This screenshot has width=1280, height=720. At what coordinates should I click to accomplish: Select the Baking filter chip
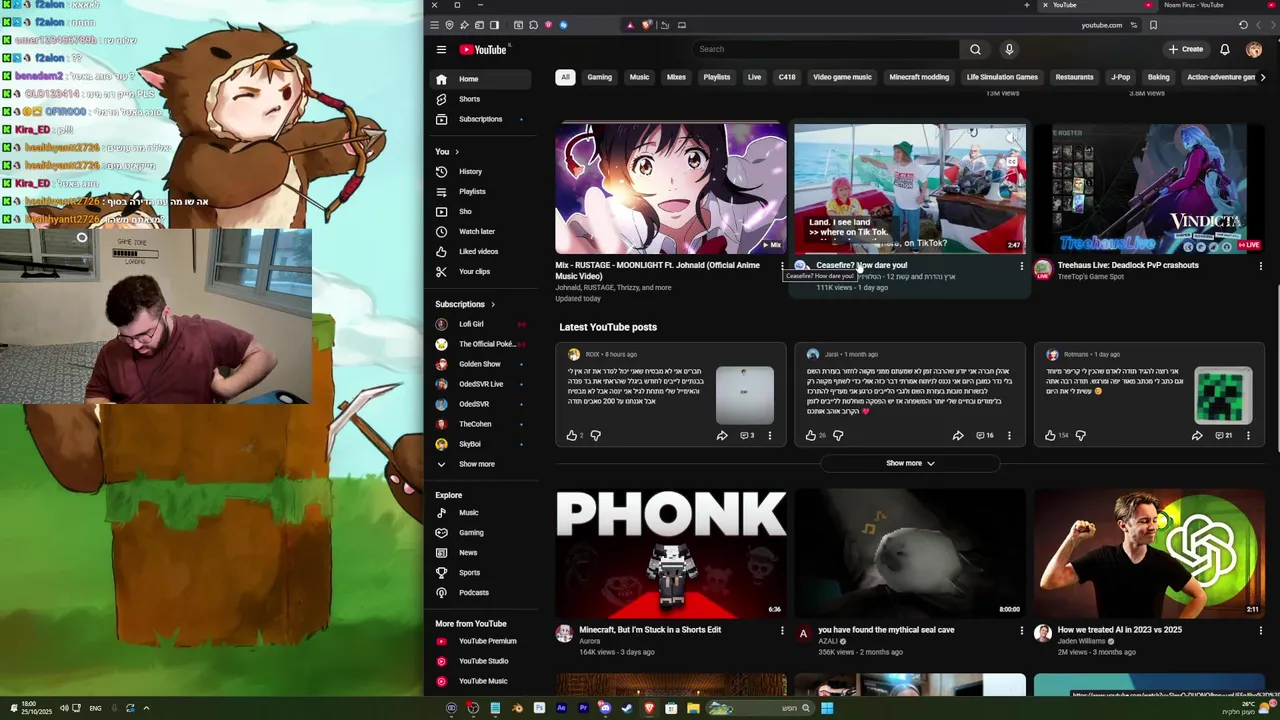(1158, 77)
